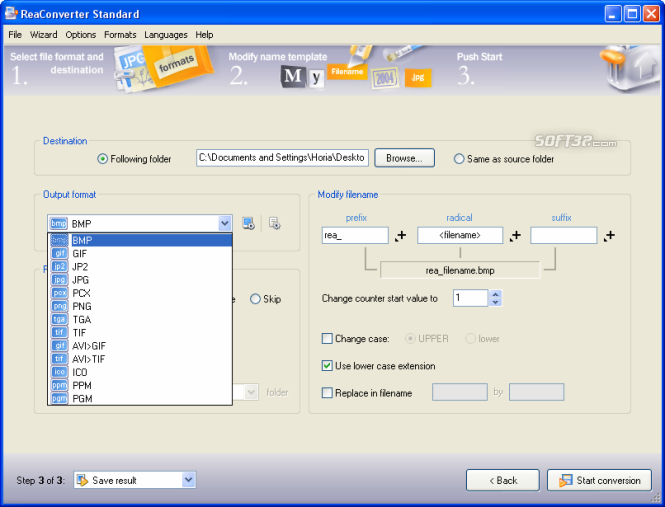Viewport: 665px width, 507px height.
Task: Click the plus icon after the prefix field
Action: pyautogui.click(x=400, y=235)
